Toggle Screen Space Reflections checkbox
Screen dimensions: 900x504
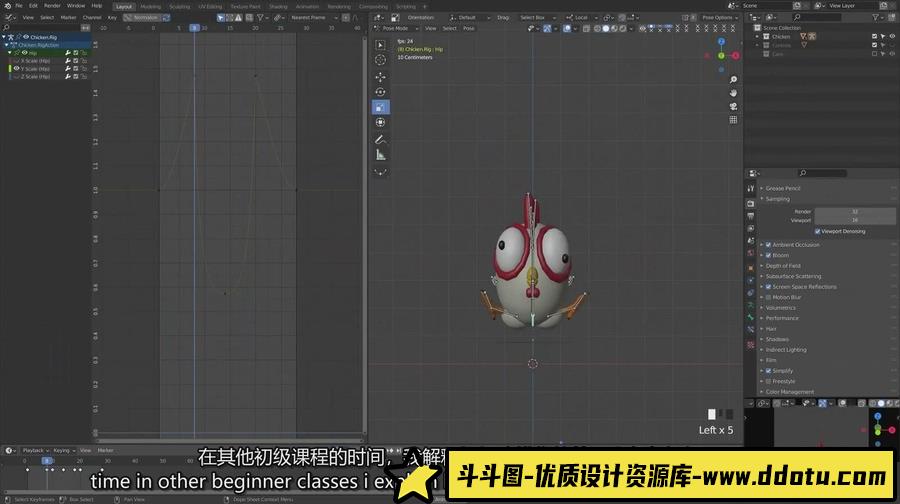point(768,287)
